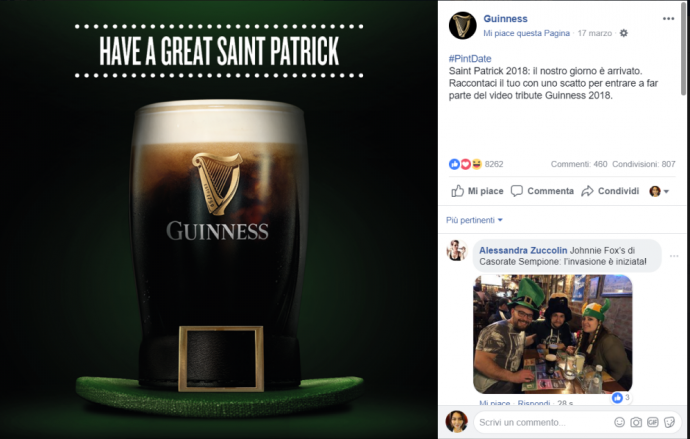Attach a photo with the camera icon

(x=636, y=422)
